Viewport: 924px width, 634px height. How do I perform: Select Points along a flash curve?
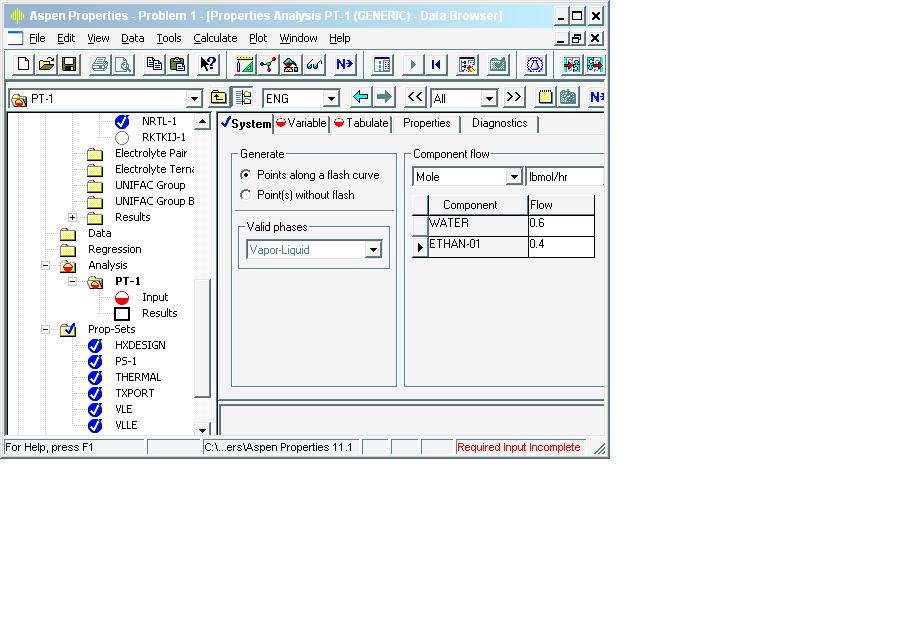click(311, 175)
